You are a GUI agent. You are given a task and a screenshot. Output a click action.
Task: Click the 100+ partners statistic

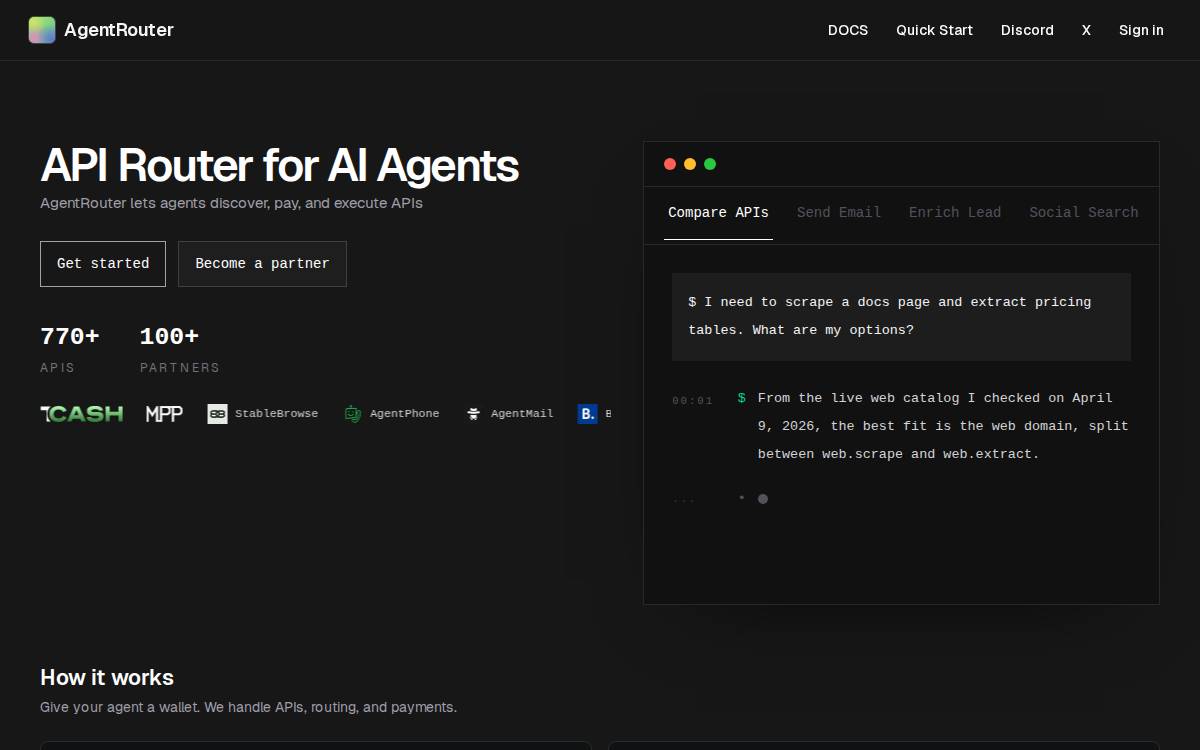pyautogui.click(x=180, y=349)
